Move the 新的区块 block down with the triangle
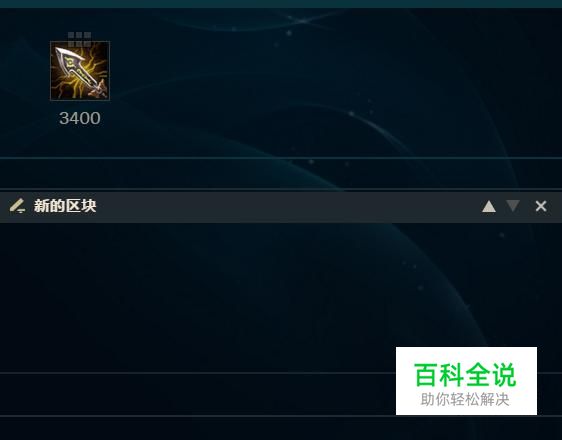 pyautogui.click(x=513, y=206)
